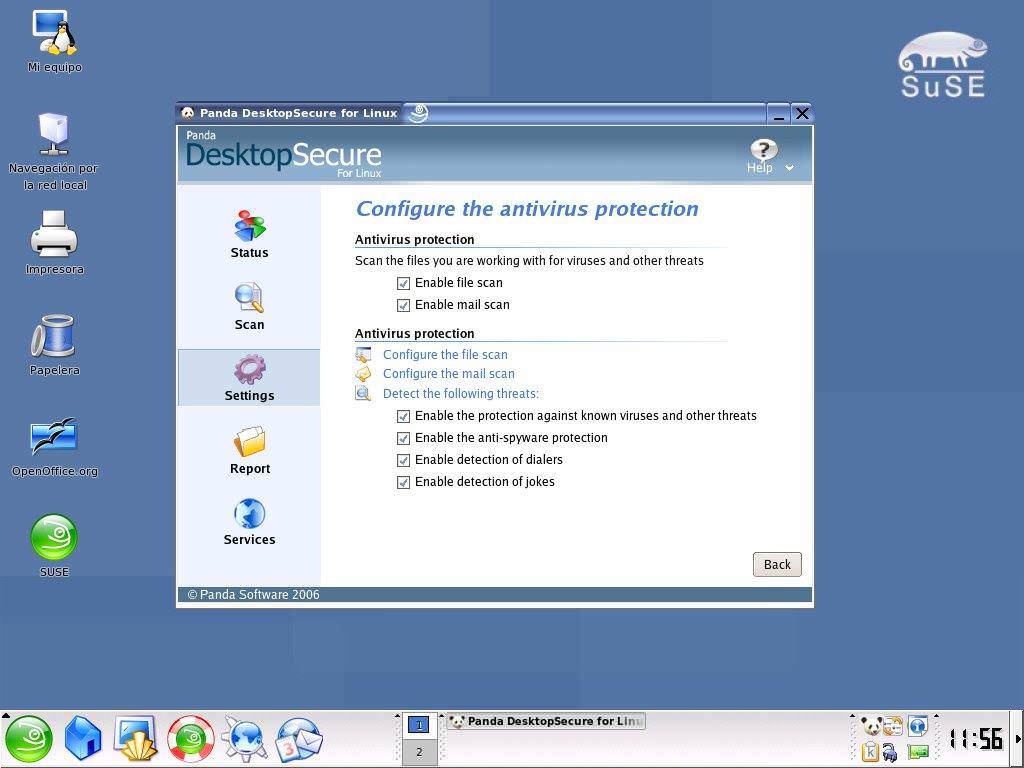The width and height of the screenshot is (1024, 768).
Task: Uncheck Enable detection of jokes
Action: [403, 482]
